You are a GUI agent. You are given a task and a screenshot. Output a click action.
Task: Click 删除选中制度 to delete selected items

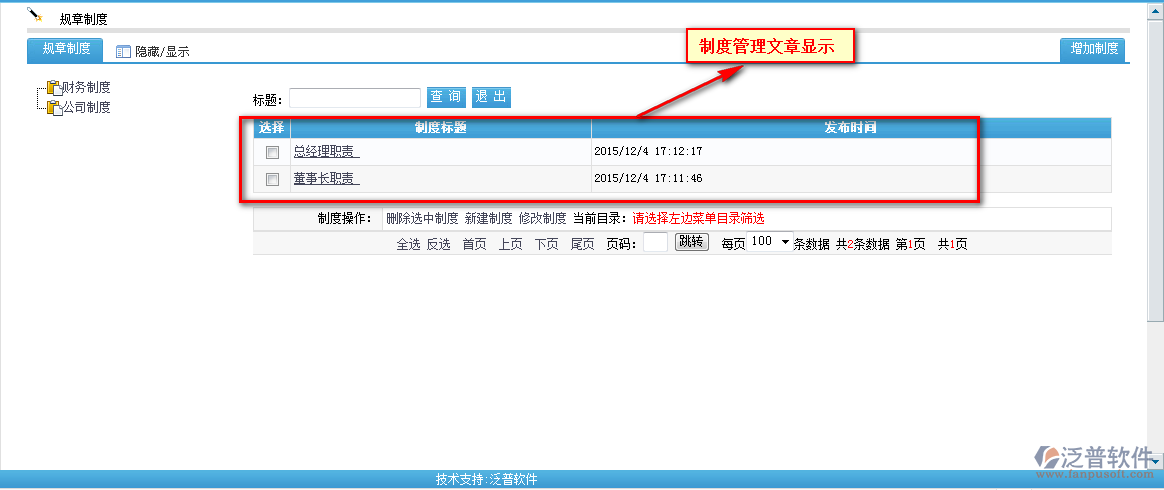[x=422, y=218]
